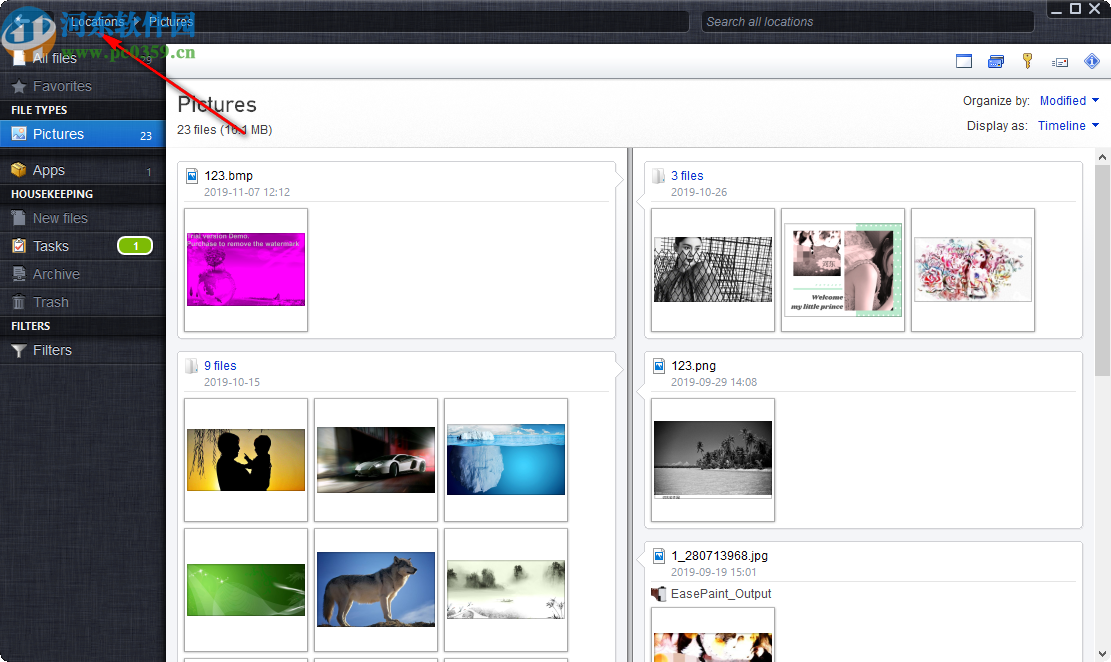Open the window view icon in toolbar
1111x662 pixels.
(x=964, y=62)
